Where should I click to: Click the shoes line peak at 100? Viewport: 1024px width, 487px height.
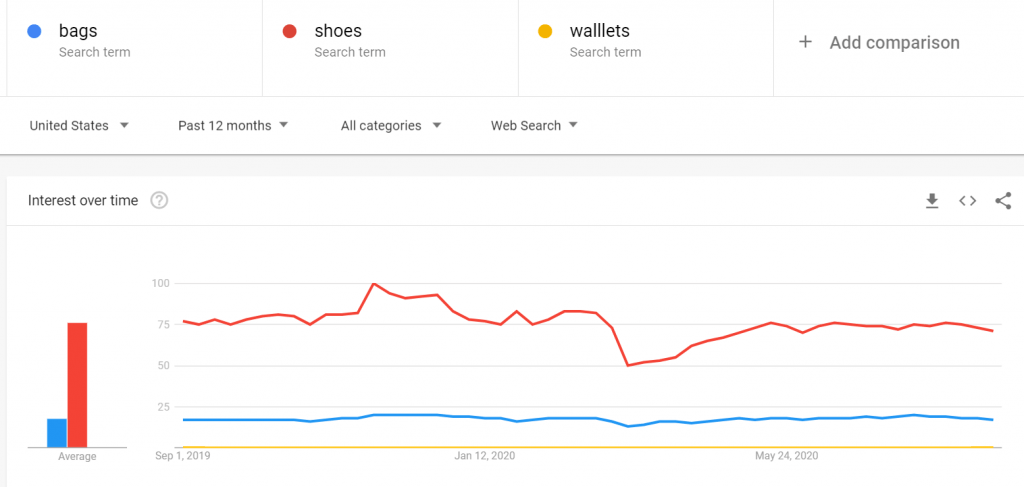[x=374, y=283]
